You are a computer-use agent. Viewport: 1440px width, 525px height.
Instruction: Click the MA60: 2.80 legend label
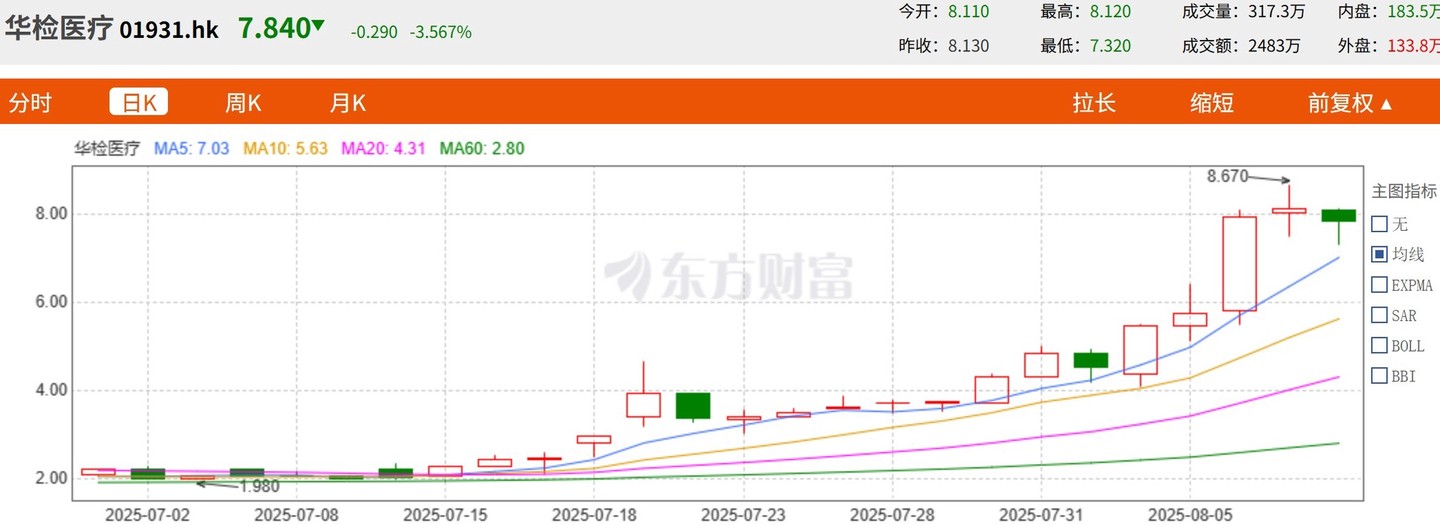pos(482,148)
